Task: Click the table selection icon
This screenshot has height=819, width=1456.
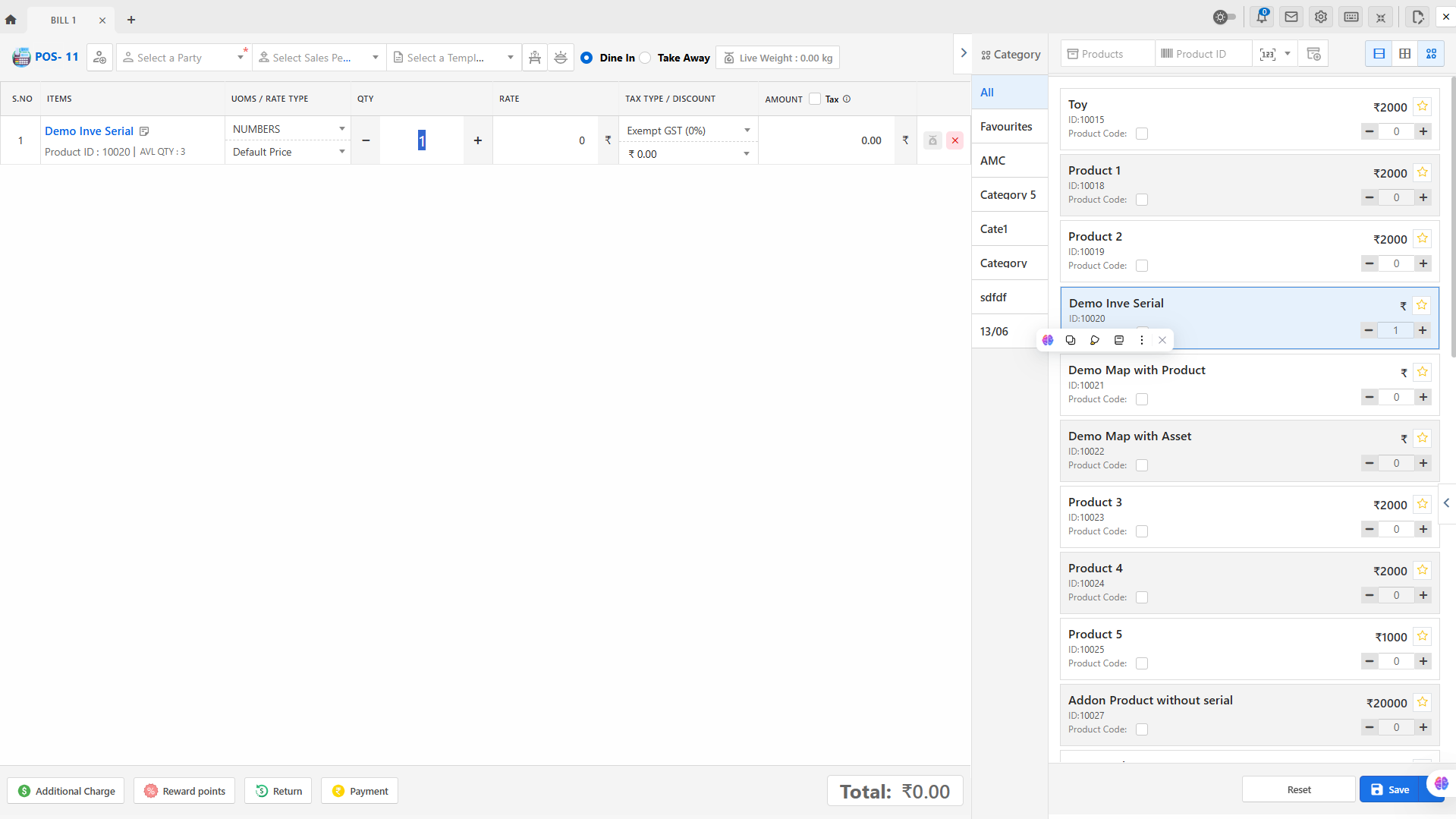Action: click(x=535, y=58)
